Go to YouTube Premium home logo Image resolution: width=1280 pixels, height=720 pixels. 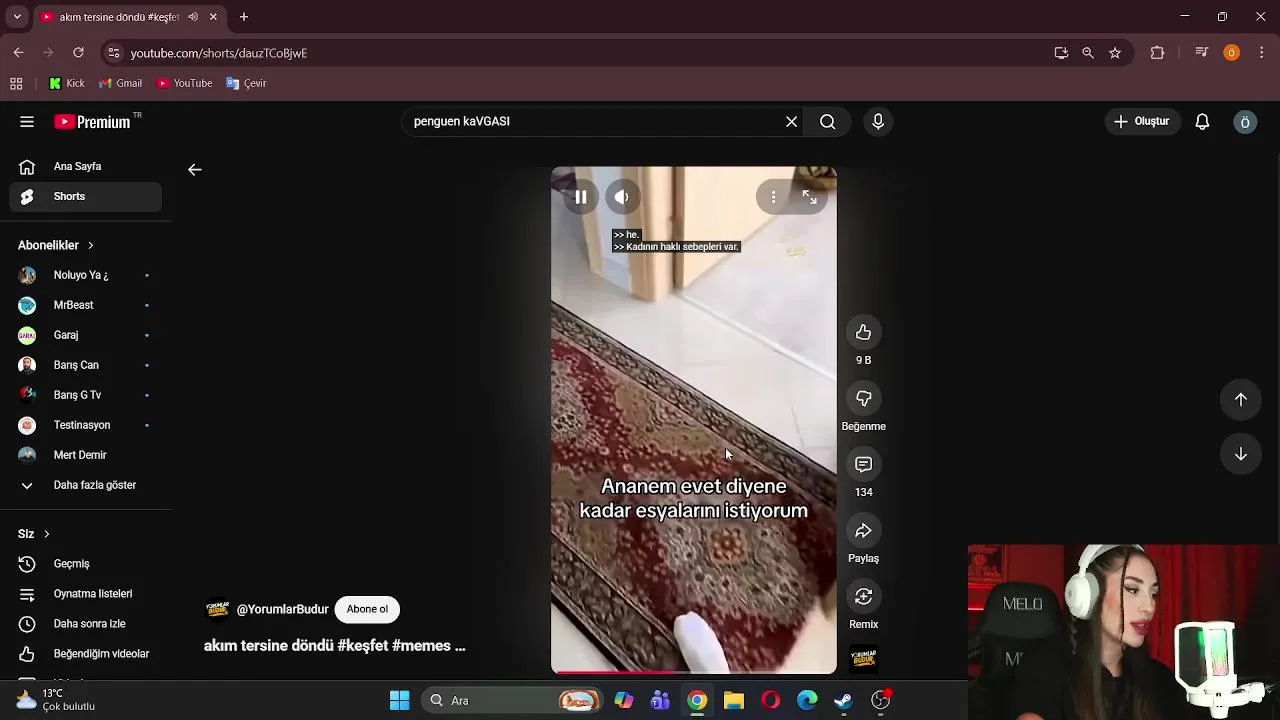pyautogui.click(x=92, y=122)
